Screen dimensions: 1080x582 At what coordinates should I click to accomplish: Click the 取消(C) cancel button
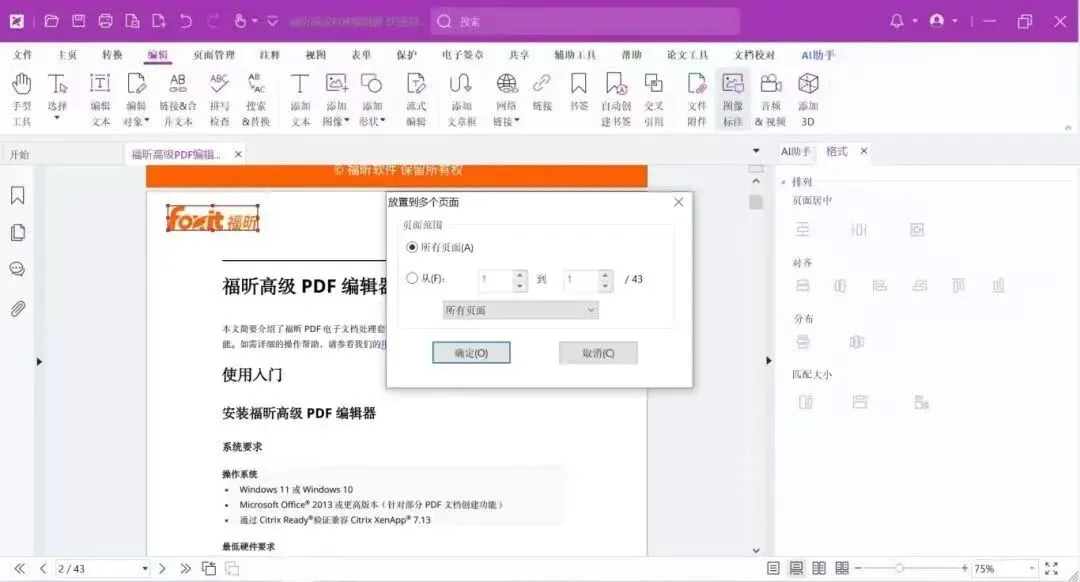[598, 353]
